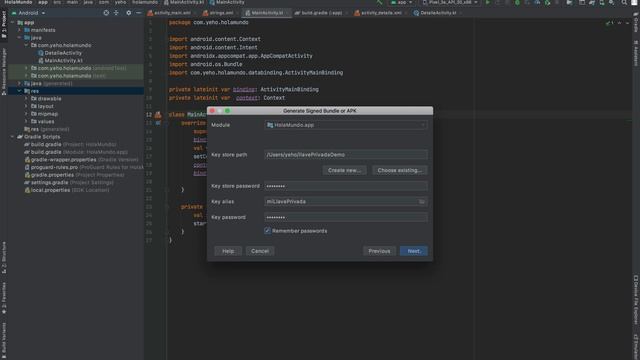Open the Favorites side tab
The height and width of the screenshot is (360, 640).
pyautogui.click(x=4, y=298)
